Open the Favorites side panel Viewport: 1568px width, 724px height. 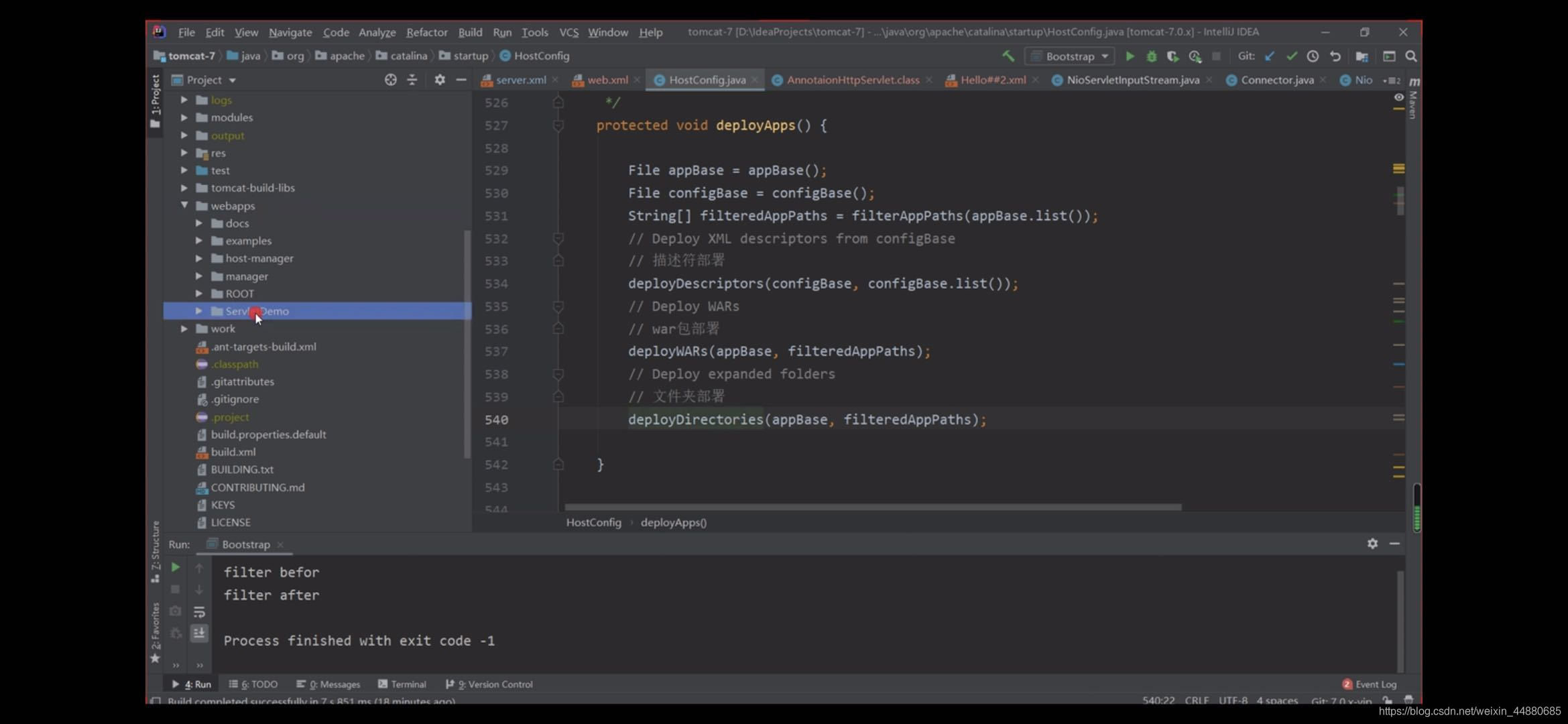pyautogui.click(x=155, y=632)
